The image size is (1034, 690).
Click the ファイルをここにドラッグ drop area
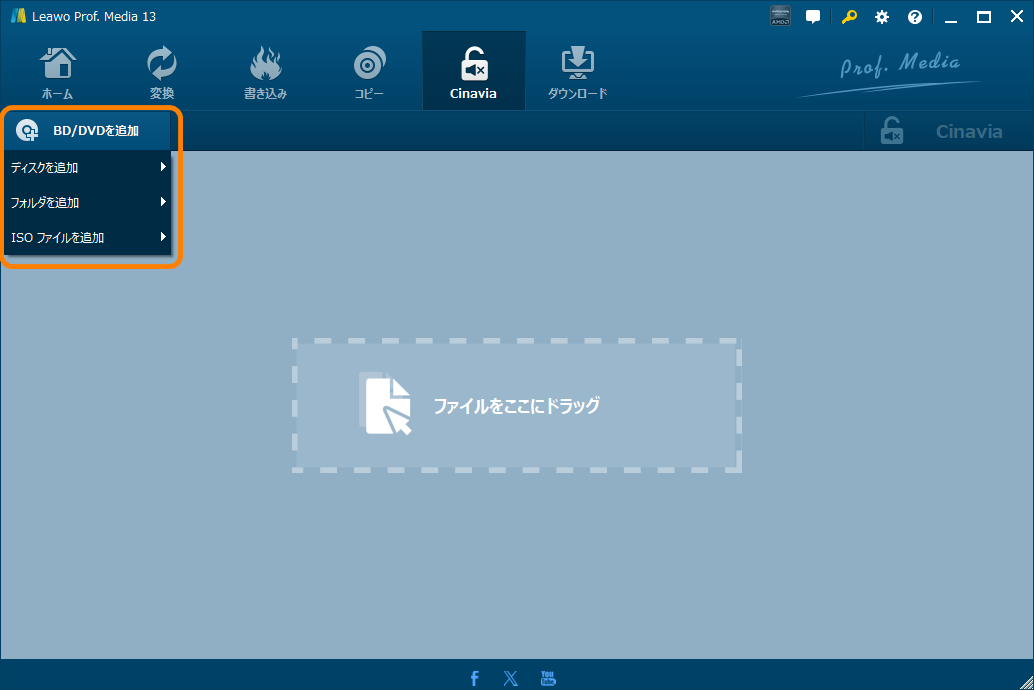click(517, 405)
